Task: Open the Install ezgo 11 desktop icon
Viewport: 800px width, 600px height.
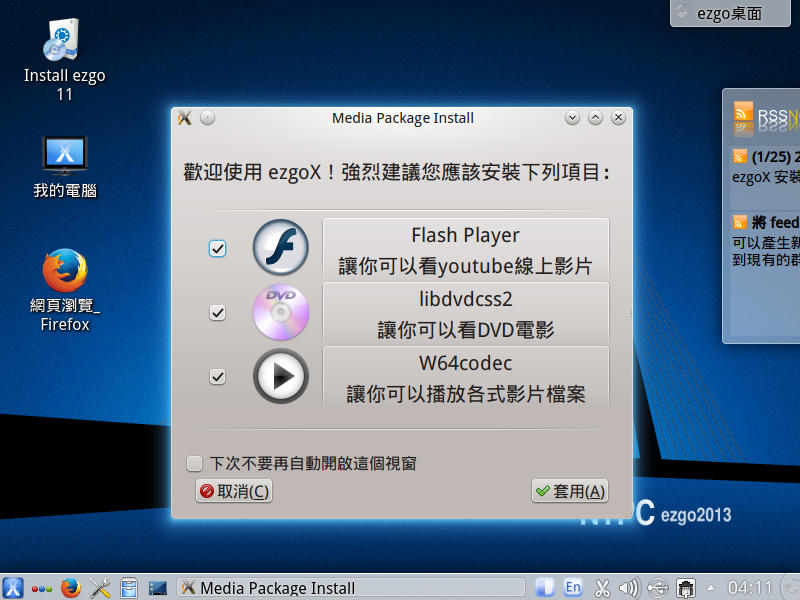Action: tap(64, 60)
